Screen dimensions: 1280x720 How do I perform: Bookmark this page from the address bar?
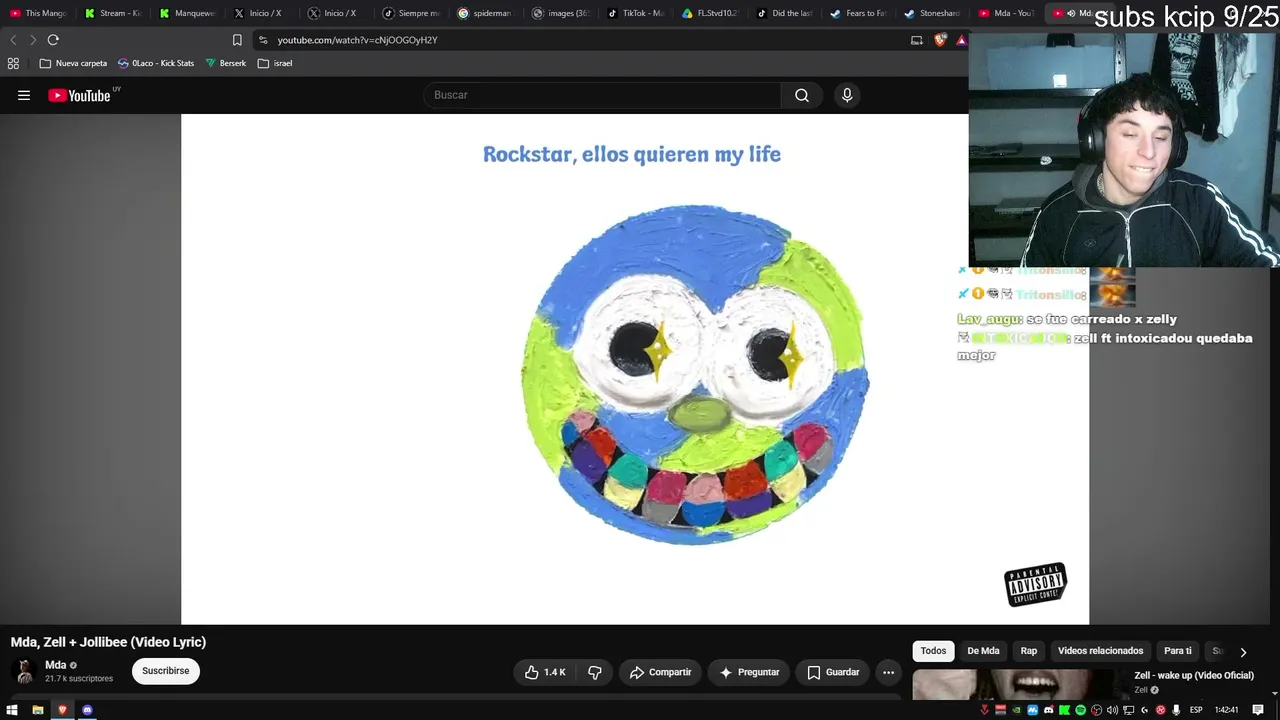(237, 40)
